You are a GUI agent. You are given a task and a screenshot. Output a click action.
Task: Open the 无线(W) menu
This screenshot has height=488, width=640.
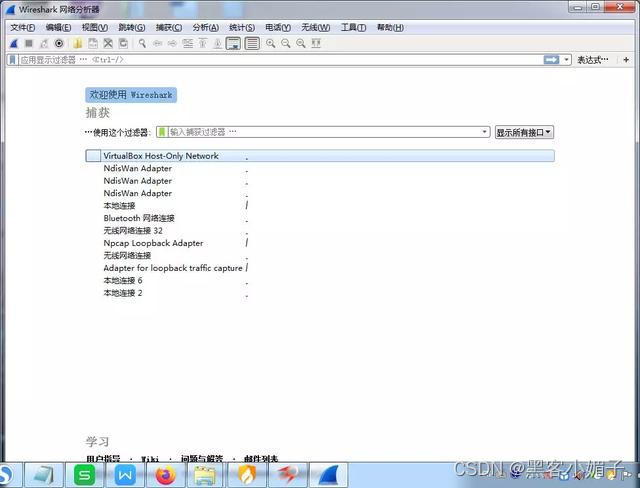[316, 27]
